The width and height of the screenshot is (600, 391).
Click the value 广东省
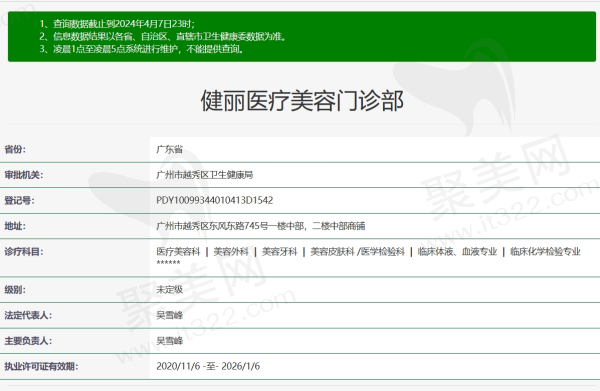(170, 149)
